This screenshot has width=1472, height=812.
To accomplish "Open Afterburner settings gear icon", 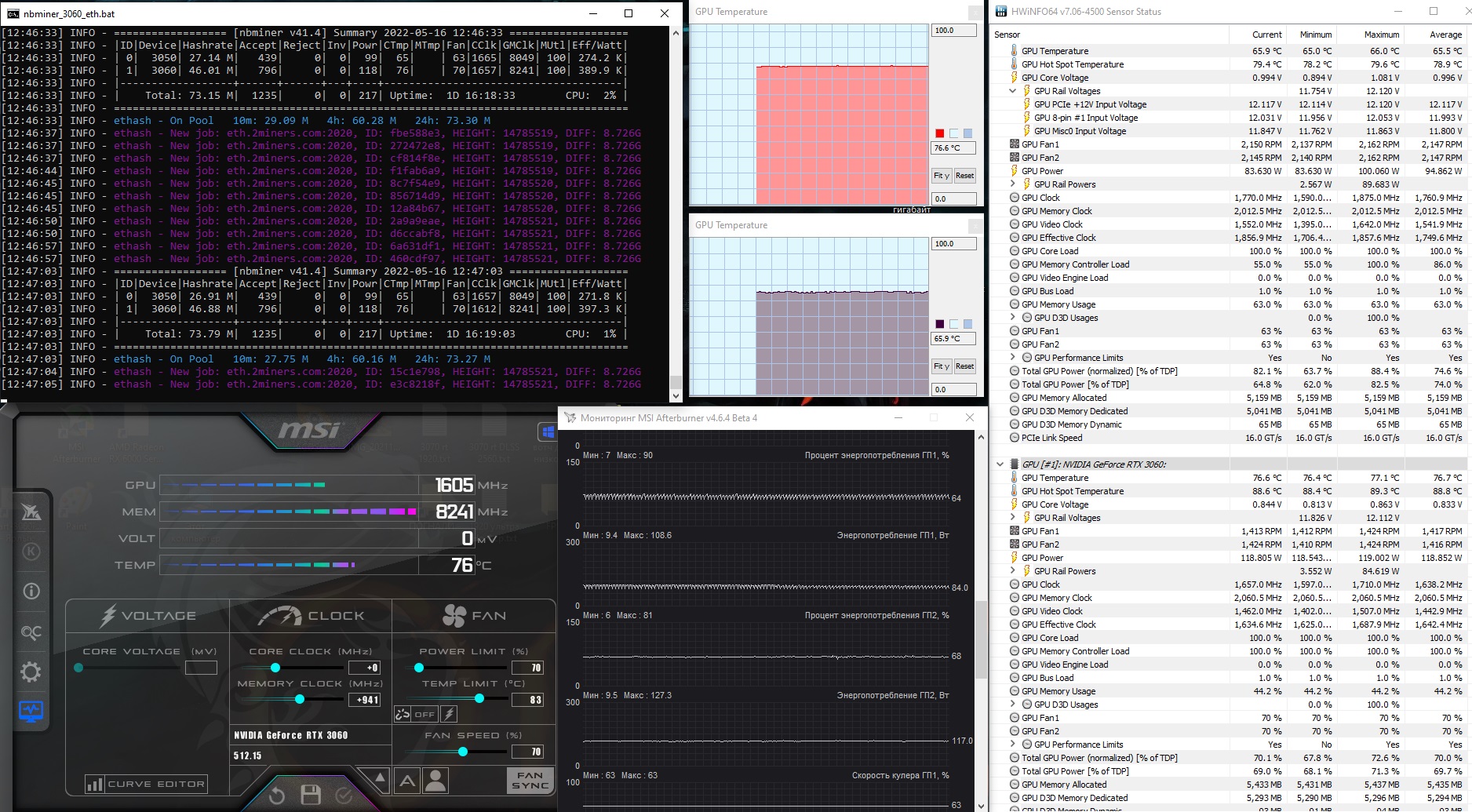I will [x=31, y=672].
